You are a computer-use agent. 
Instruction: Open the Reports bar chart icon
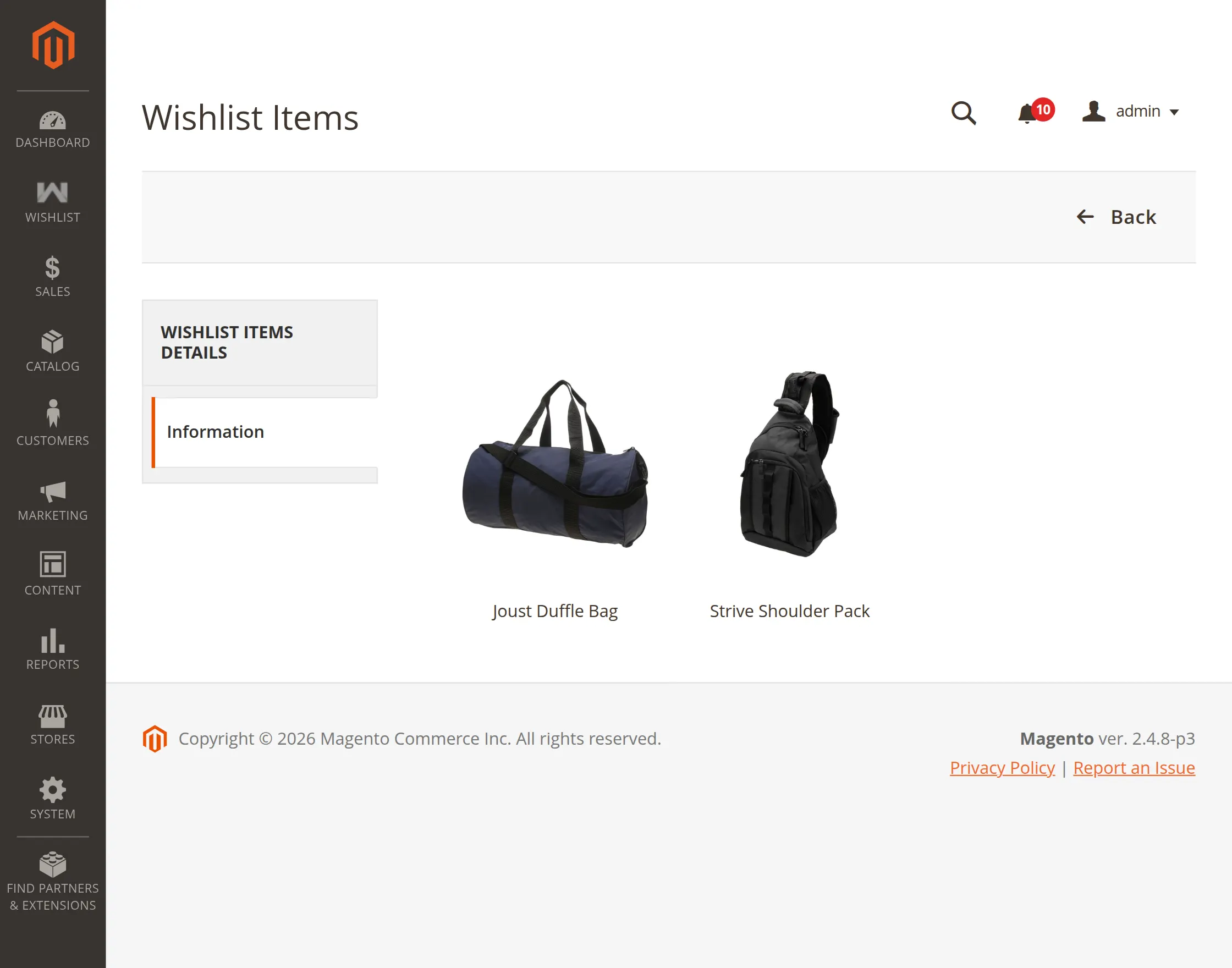point(53,640)
